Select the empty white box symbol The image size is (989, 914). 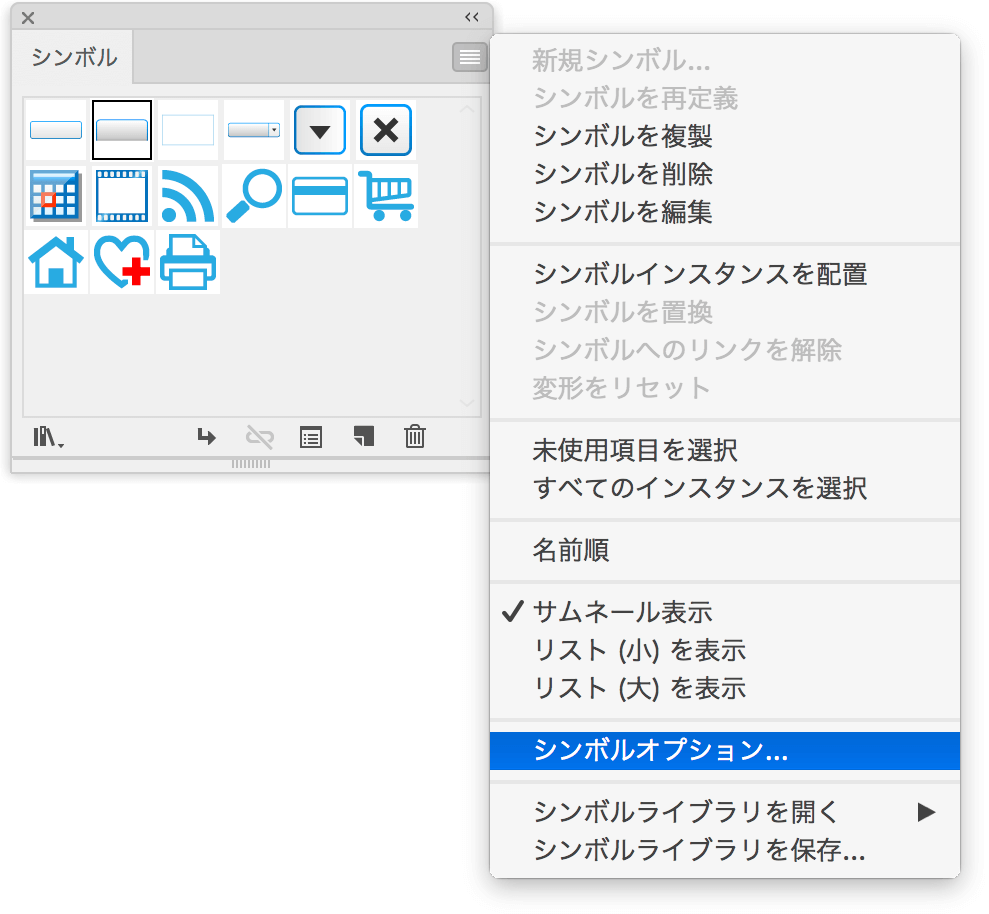coord(188,130)
